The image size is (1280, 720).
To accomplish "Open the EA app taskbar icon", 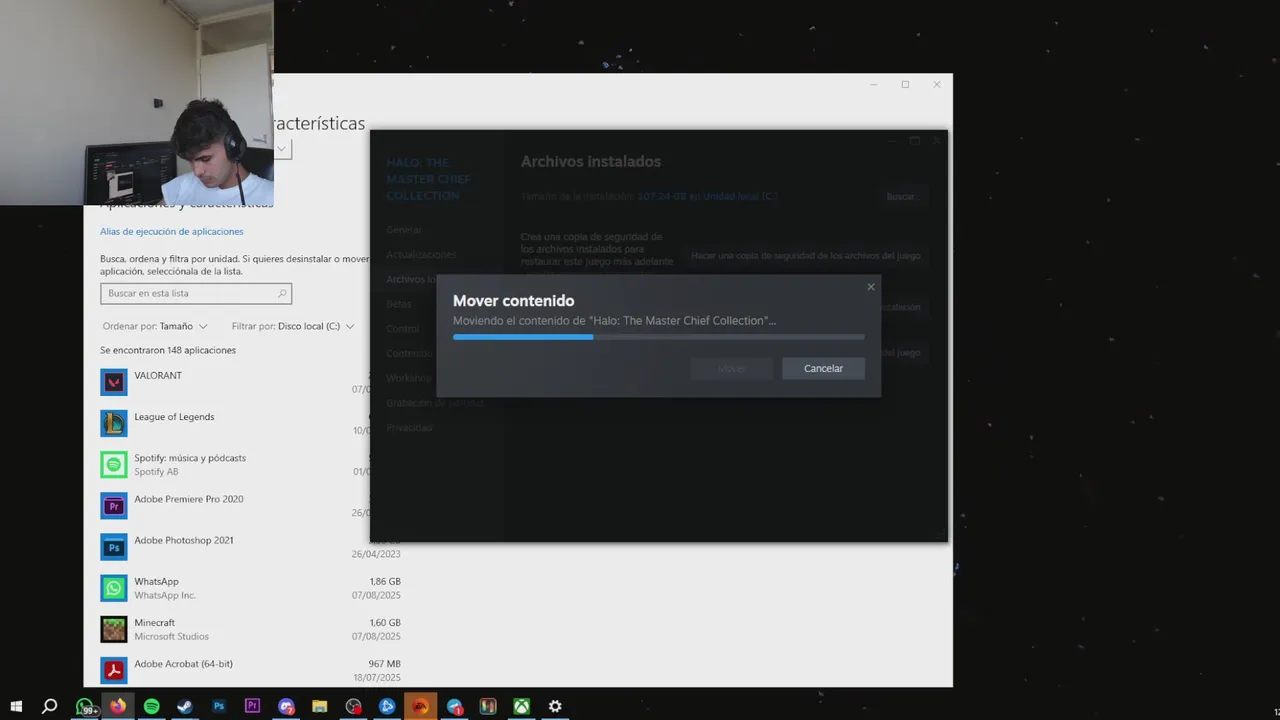I will (x=421, y=706).
